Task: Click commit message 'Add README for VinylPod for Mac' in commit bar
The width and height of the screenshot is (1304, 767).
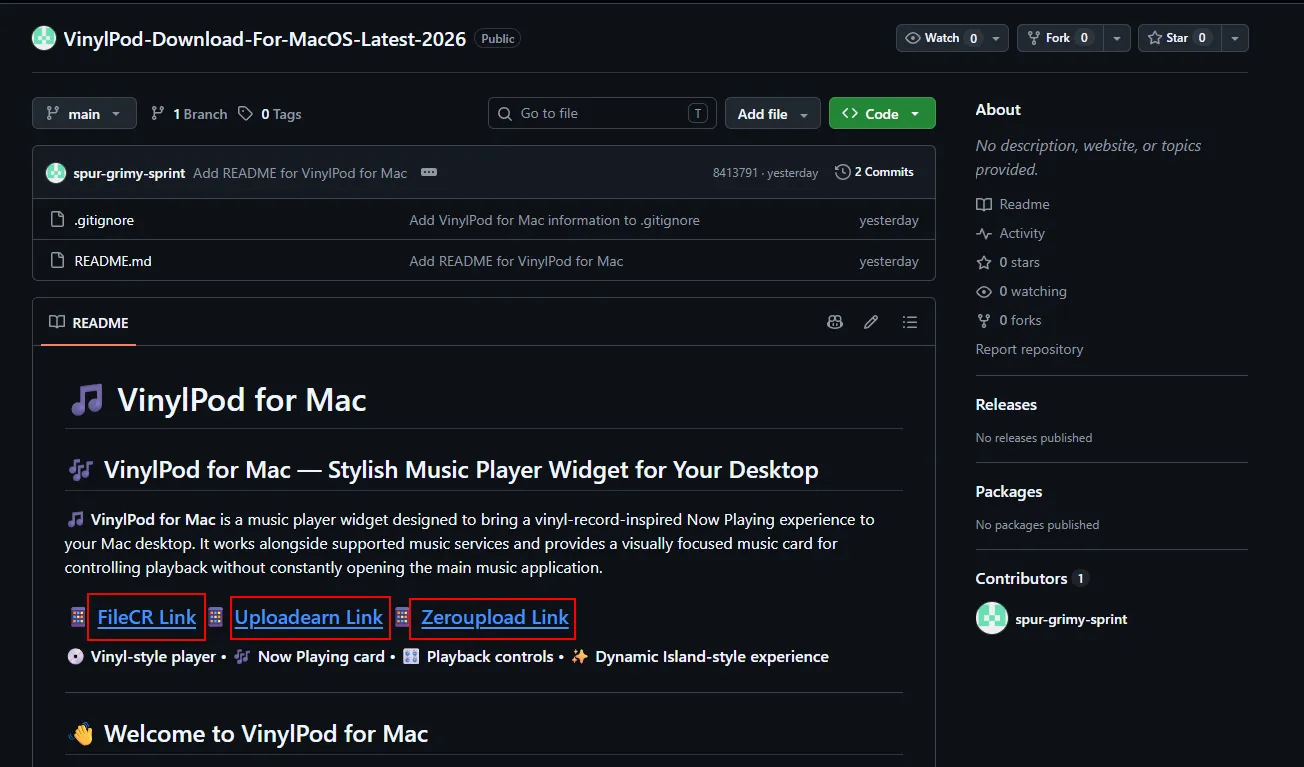Action: pos(300,173)
